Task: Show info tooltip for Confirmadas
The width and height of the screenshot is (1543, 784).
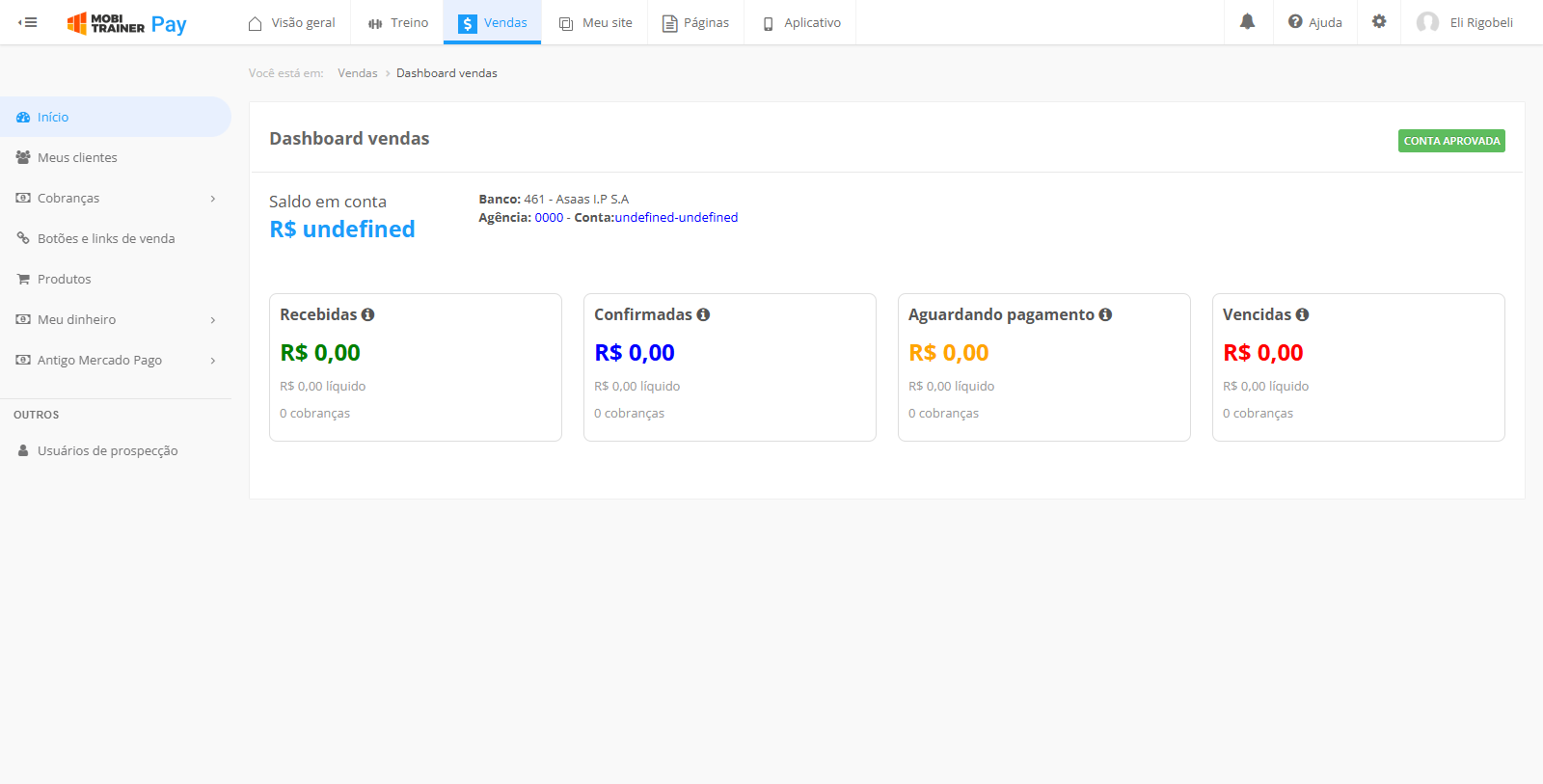Action: [x=703, y=314]
